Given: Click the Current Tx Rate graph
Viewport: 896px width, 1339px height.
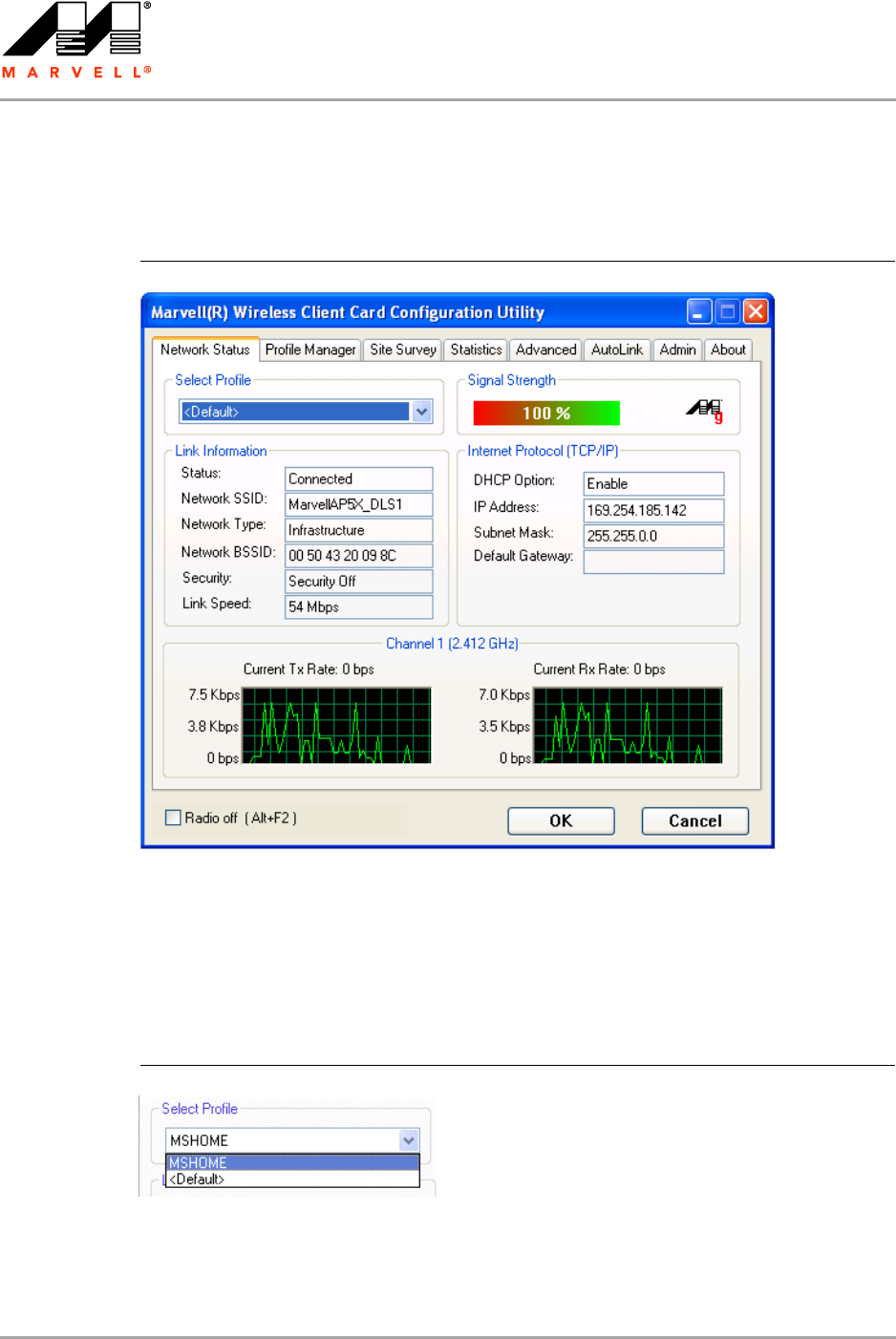Looking at the screenshot, I should click(336, 725).
